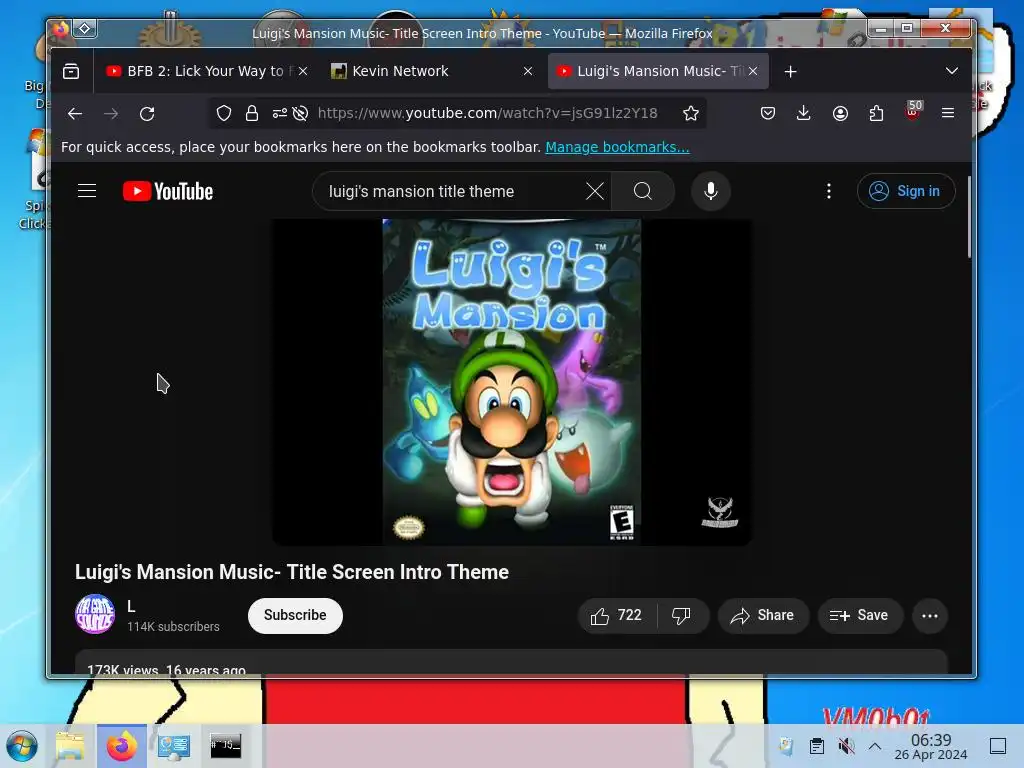
Task: Switch to Kevin Network tab
Action: point(431,71)
